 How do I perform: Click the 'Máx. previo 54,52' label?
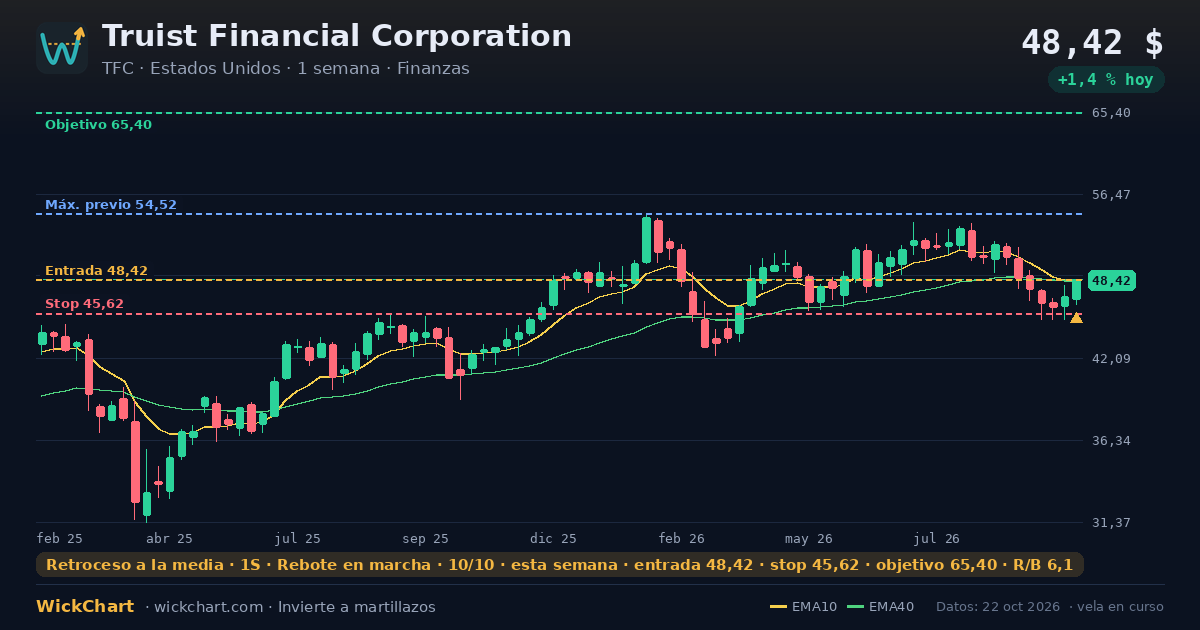pyautogui.click(x=111, y=205)
